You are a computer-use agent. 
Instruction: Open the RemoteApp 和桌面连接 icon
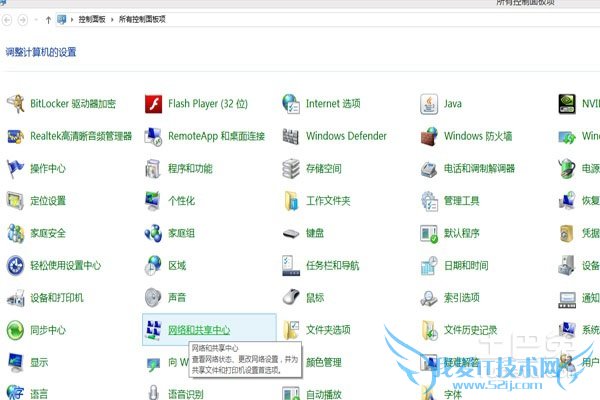(153, 136)
